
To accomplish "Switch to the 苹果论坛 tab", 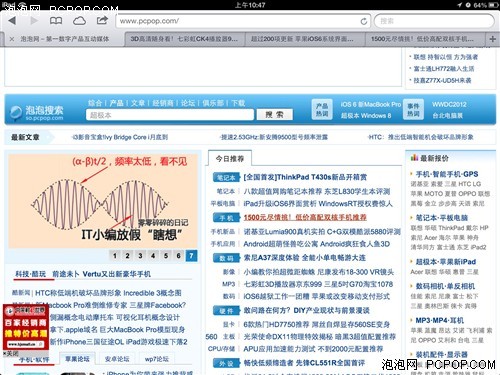I will (77, 359).
